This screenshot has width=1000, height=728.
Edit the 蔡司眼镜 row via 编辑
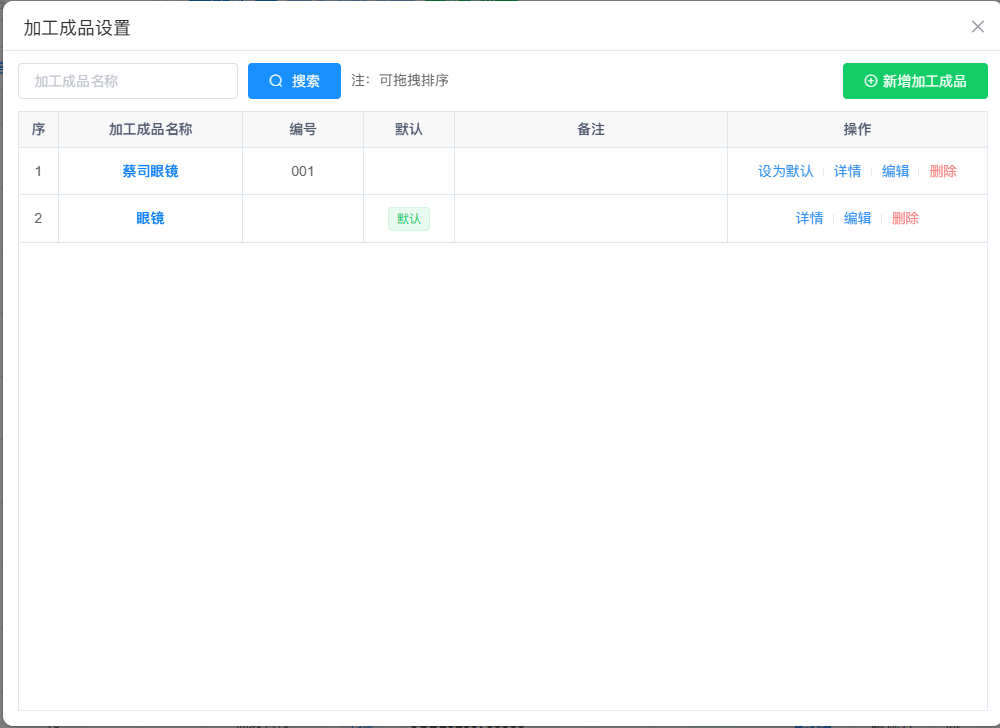(x=895, y=171)
